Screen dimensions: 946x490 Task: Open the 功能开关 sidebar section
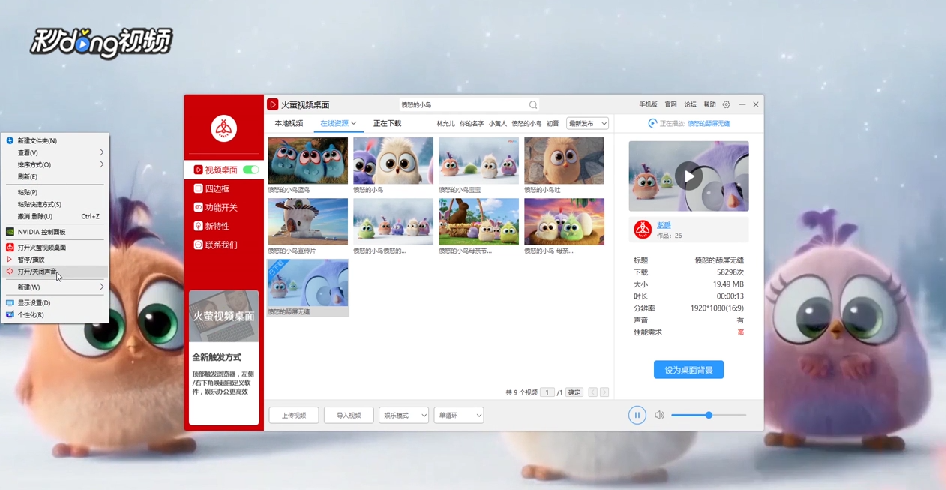[x=215, y=208]
